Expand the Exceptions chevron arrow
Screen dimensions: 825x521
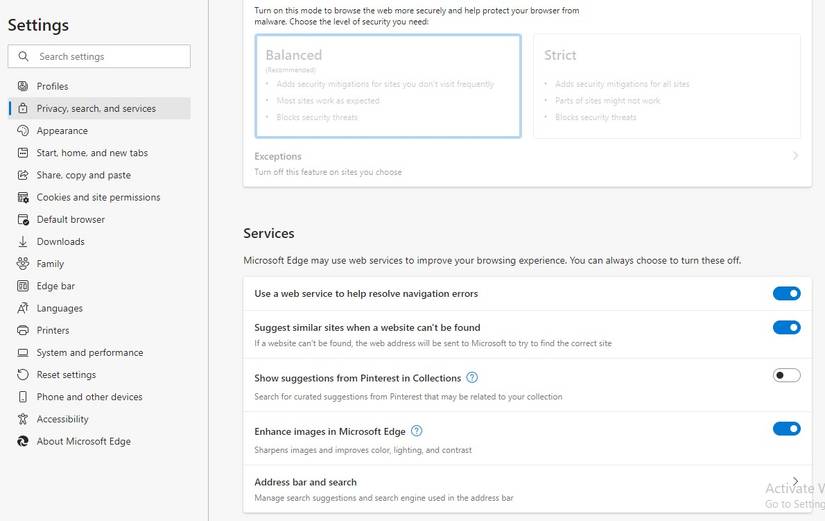795,156
